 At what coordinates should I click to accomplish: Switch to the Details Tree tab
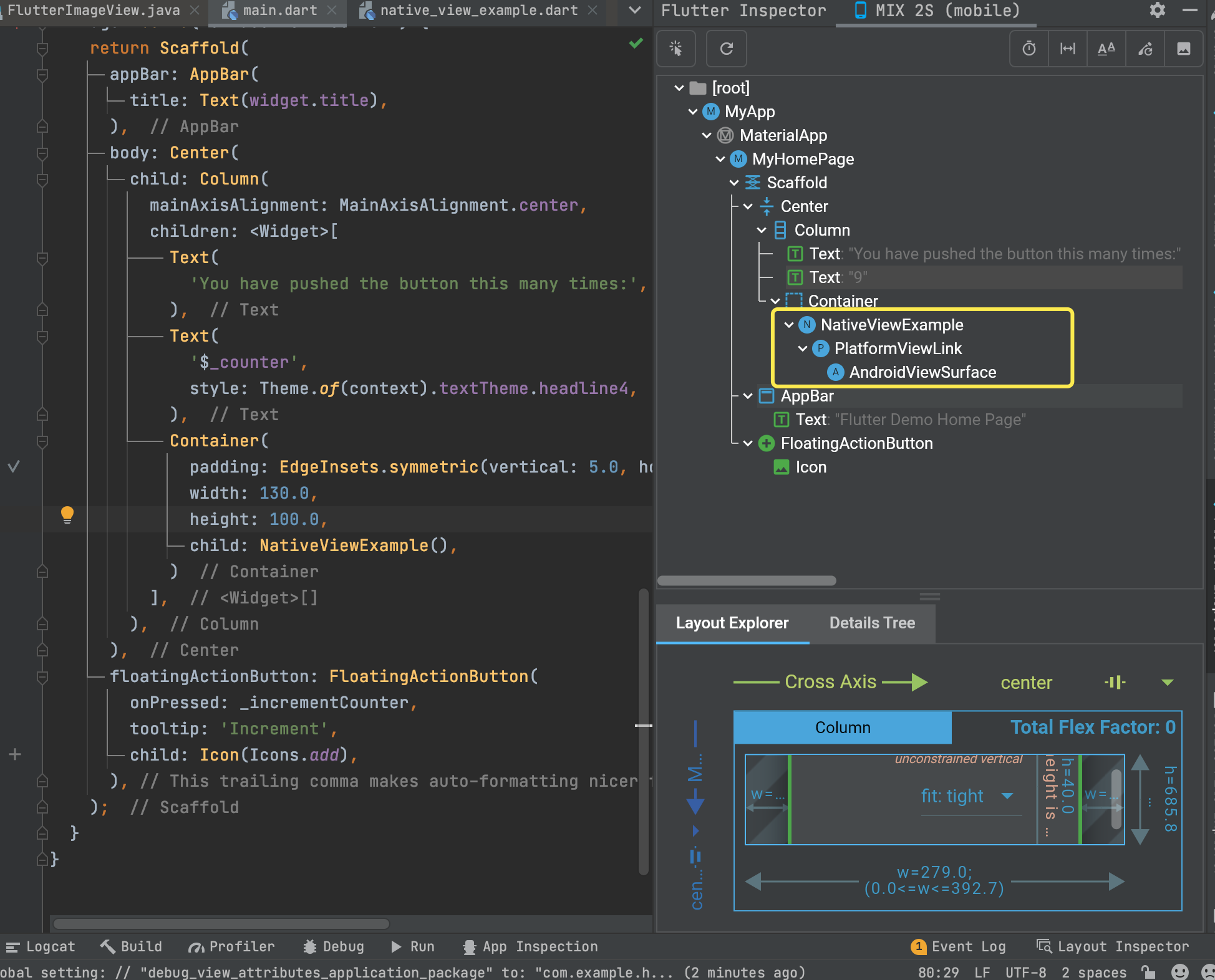tap(872, 623)
